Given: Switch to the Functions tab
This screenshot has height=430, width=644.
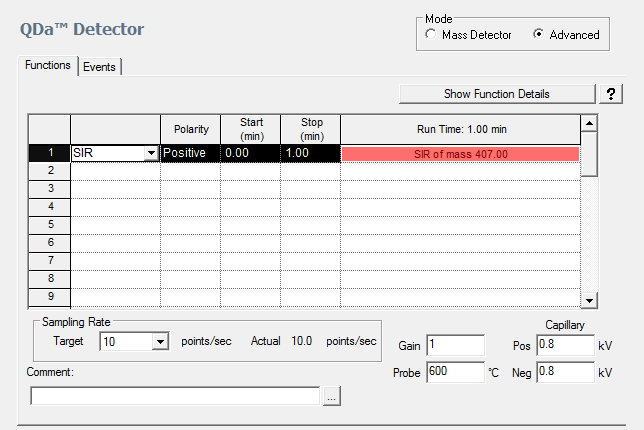Looking at the screenshot, I should [x=48, y=65].
